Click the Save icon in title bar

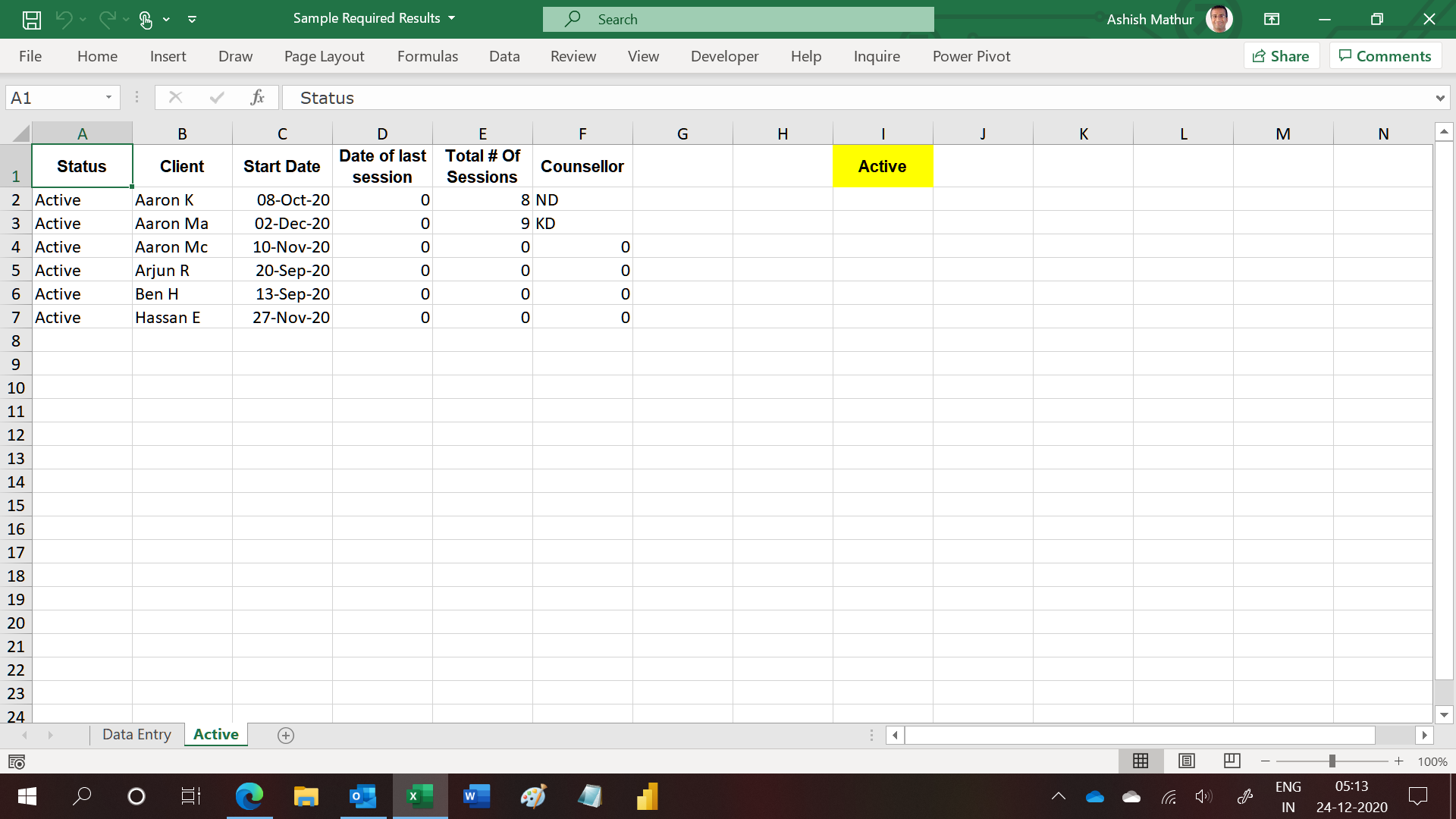pyautogui.click(x=31, y=20)
